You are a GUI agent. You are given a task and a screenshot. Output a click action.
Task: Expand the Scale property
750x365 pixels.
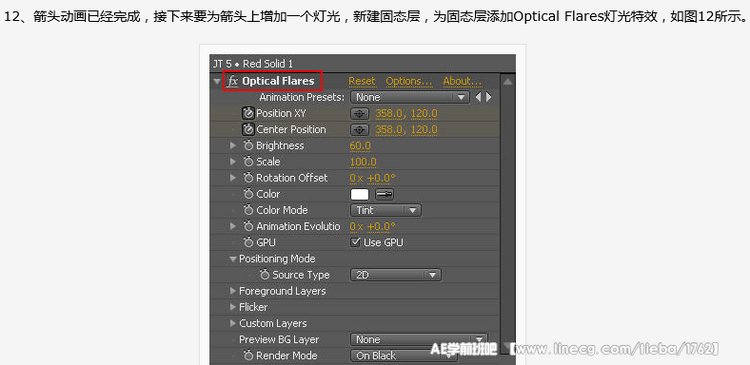tap(233, 162)
